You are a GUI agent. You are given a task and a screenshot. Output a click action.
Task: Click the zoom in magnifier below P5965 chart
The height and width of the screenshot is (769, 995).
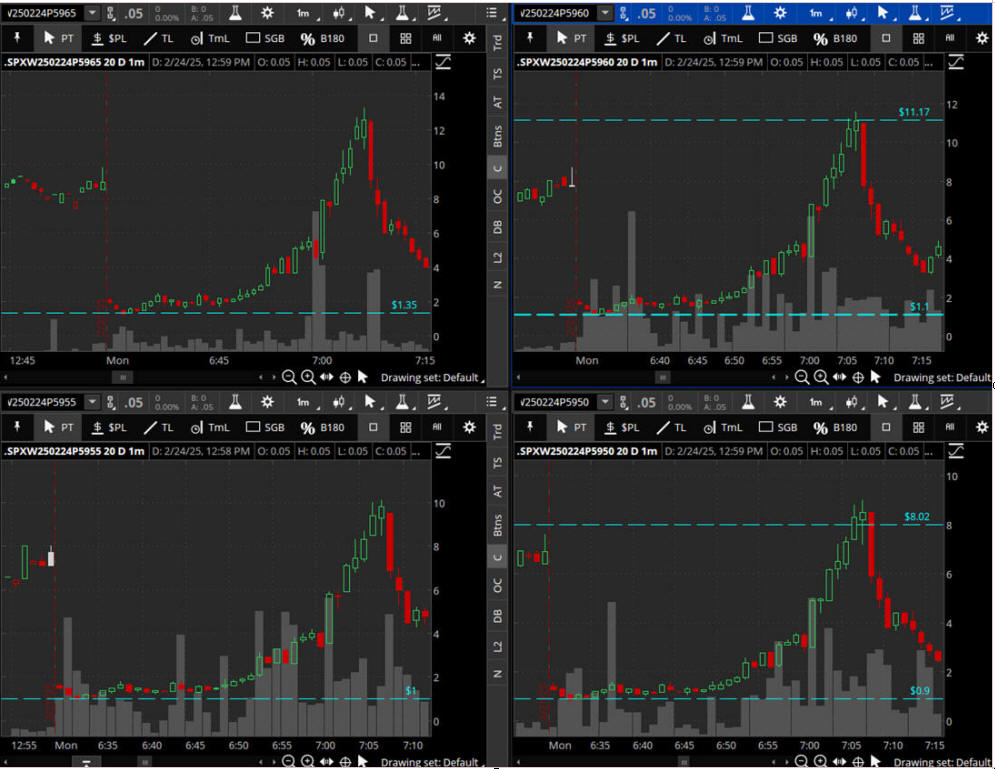(x=308, y=378)
